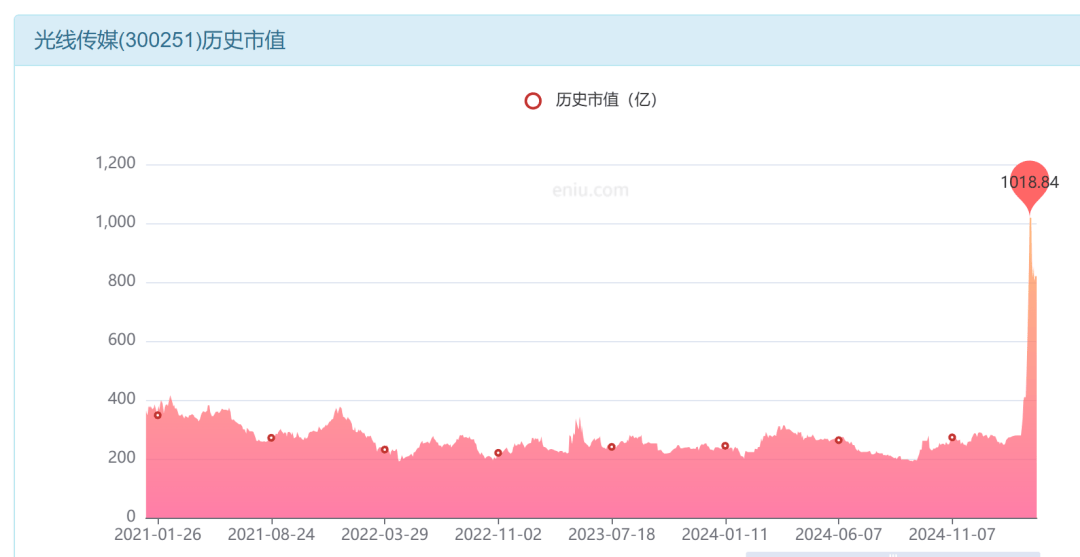This screenshot has height=557, width=1080.
Task: Click the x-axis label 2021-01-26
Action: pyautogui.click(x=158, y=534)
